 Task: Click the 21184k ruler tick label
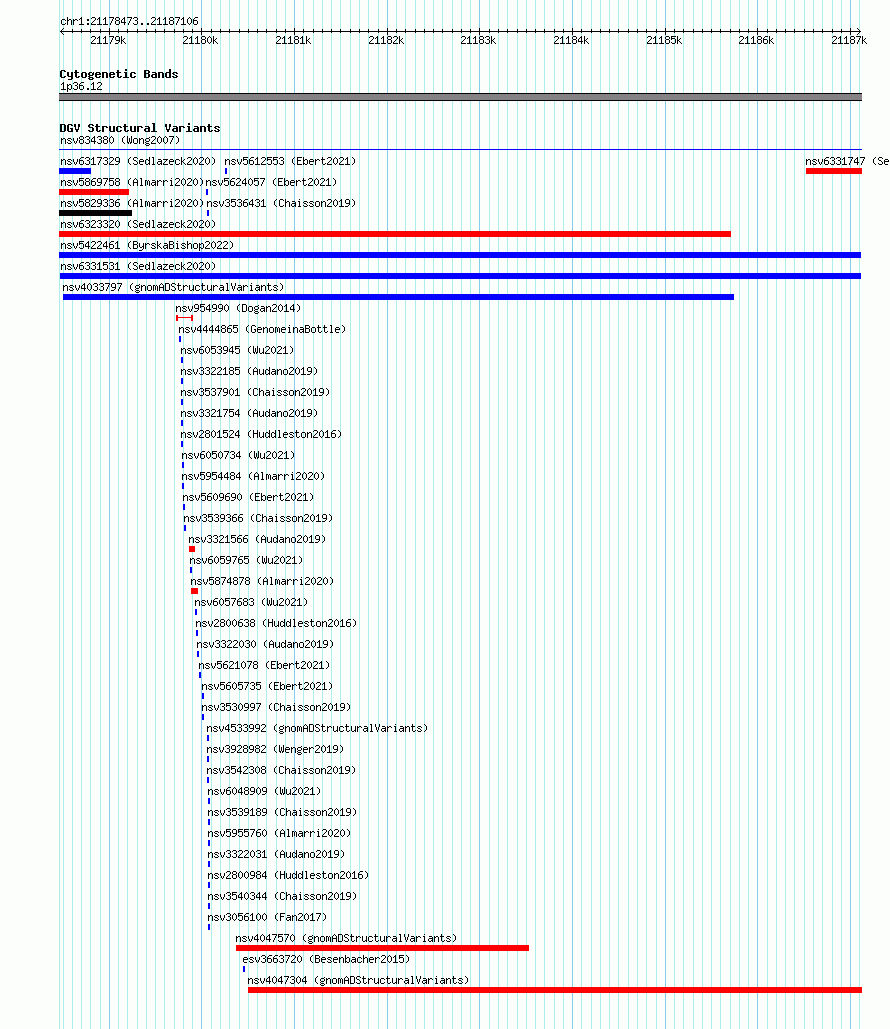(x=571, y=40)
